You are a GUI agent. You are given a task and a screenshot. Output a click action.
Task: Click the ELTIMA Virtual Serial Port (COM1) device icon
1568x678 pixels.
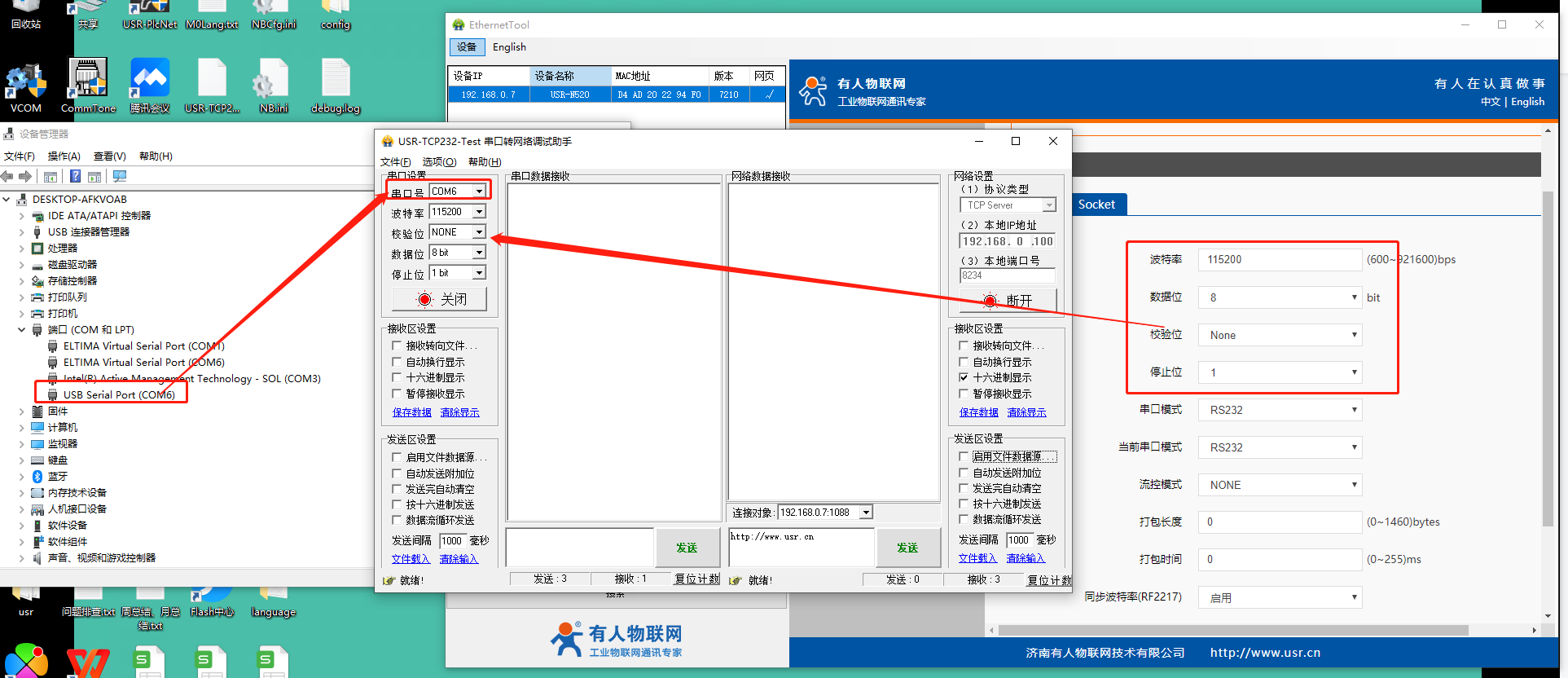coord(53,346)
